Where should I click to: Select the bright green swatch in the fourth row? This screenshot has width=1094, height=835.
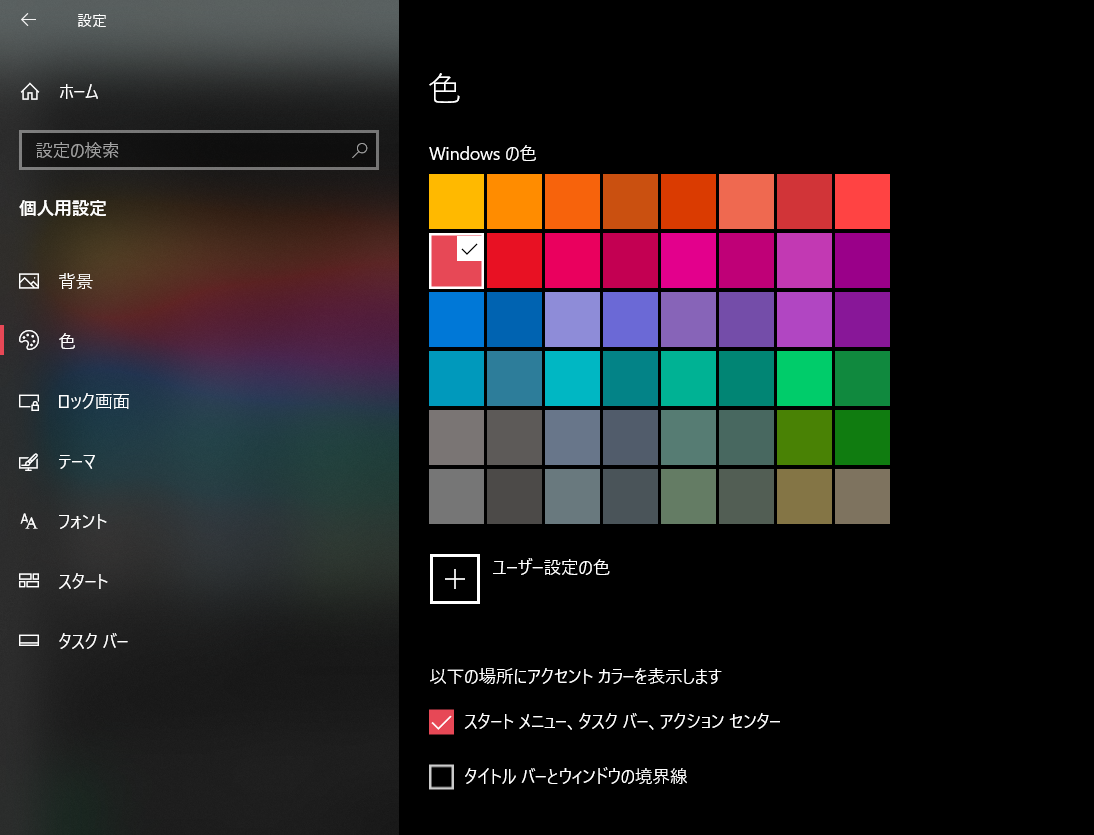tap(804, 378)
